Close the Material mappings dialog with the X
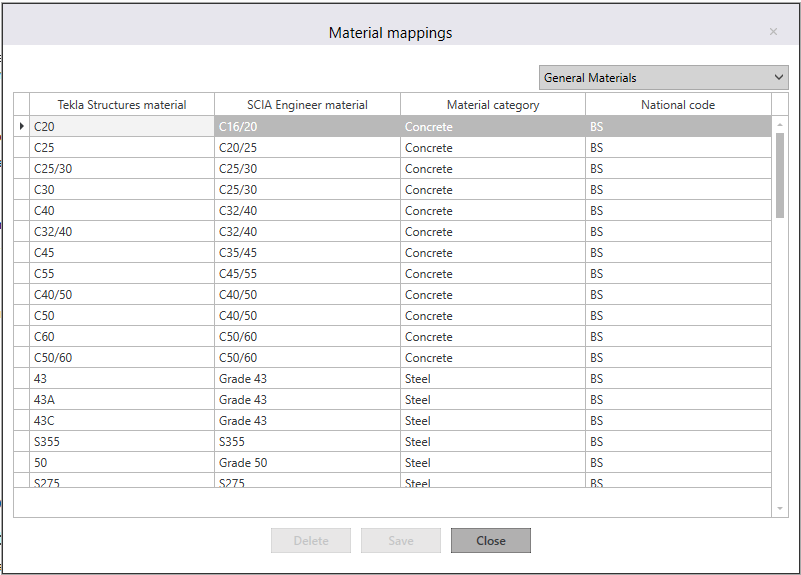The width and height of the screenshot is (801, 575). click(773, 32)
